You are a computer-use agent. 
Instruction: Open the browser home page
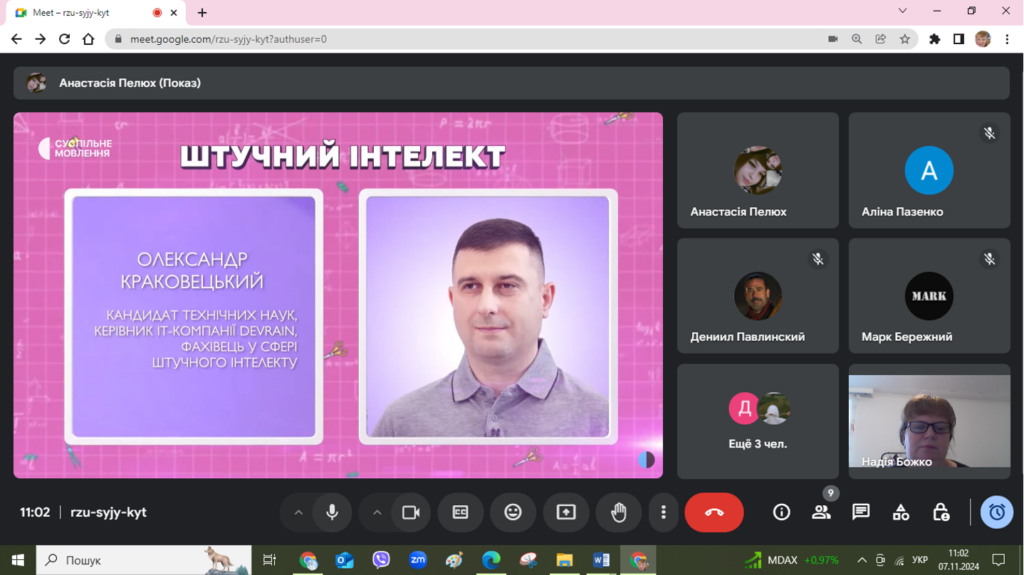point(88,39)
